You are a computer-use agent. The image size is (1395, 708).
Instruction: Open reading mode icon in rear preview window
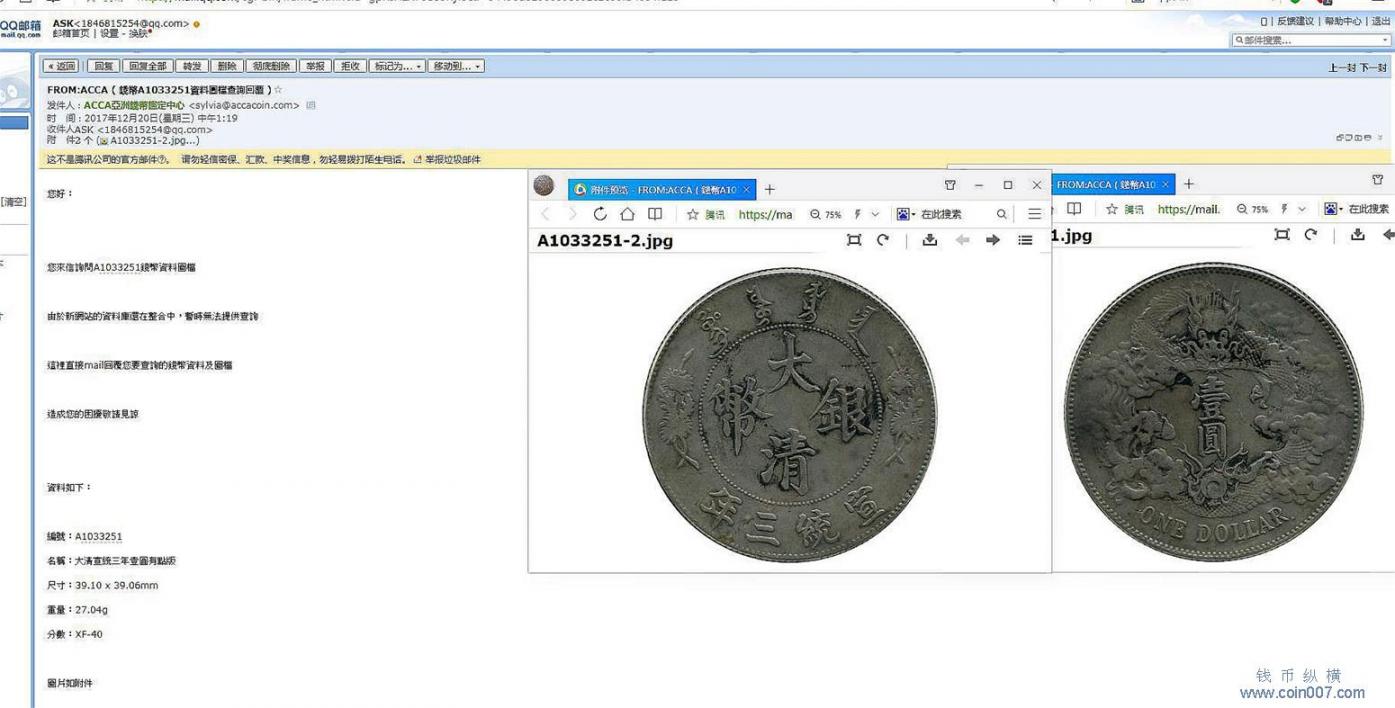(x=1074, y=209)
